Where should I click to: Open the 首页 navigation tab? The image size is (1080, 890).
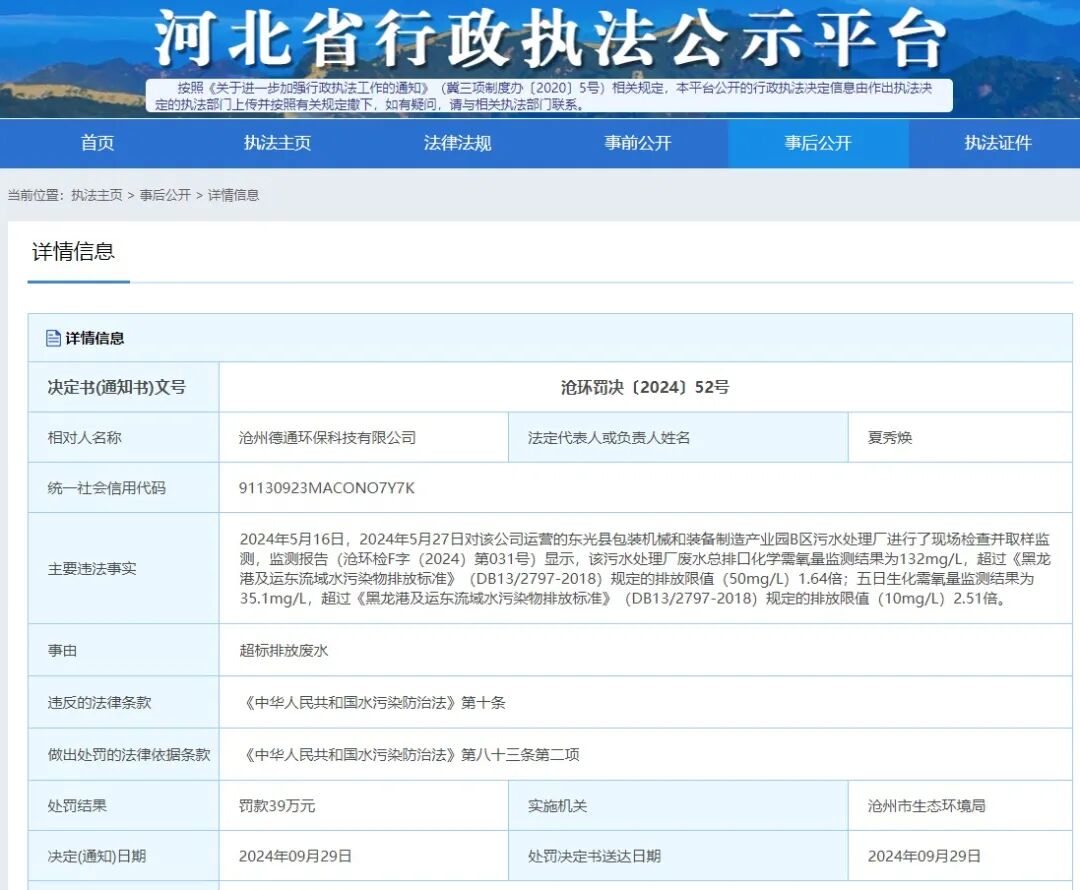click(x=97, y=143)
